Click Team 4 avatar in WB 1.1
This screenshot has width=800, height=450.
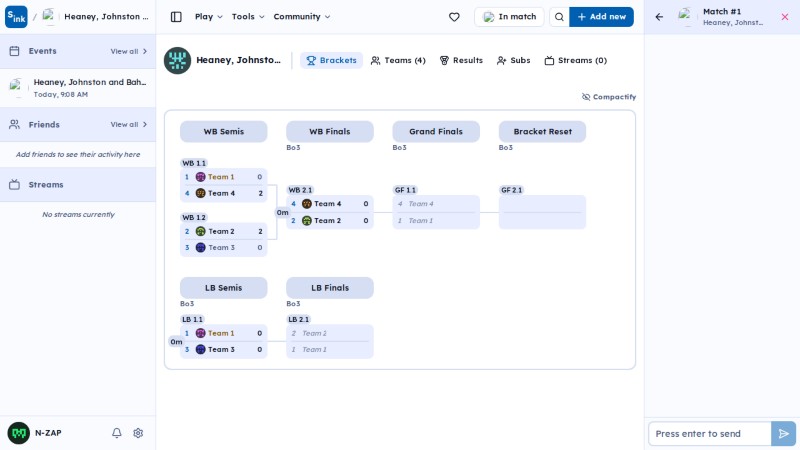201,193
